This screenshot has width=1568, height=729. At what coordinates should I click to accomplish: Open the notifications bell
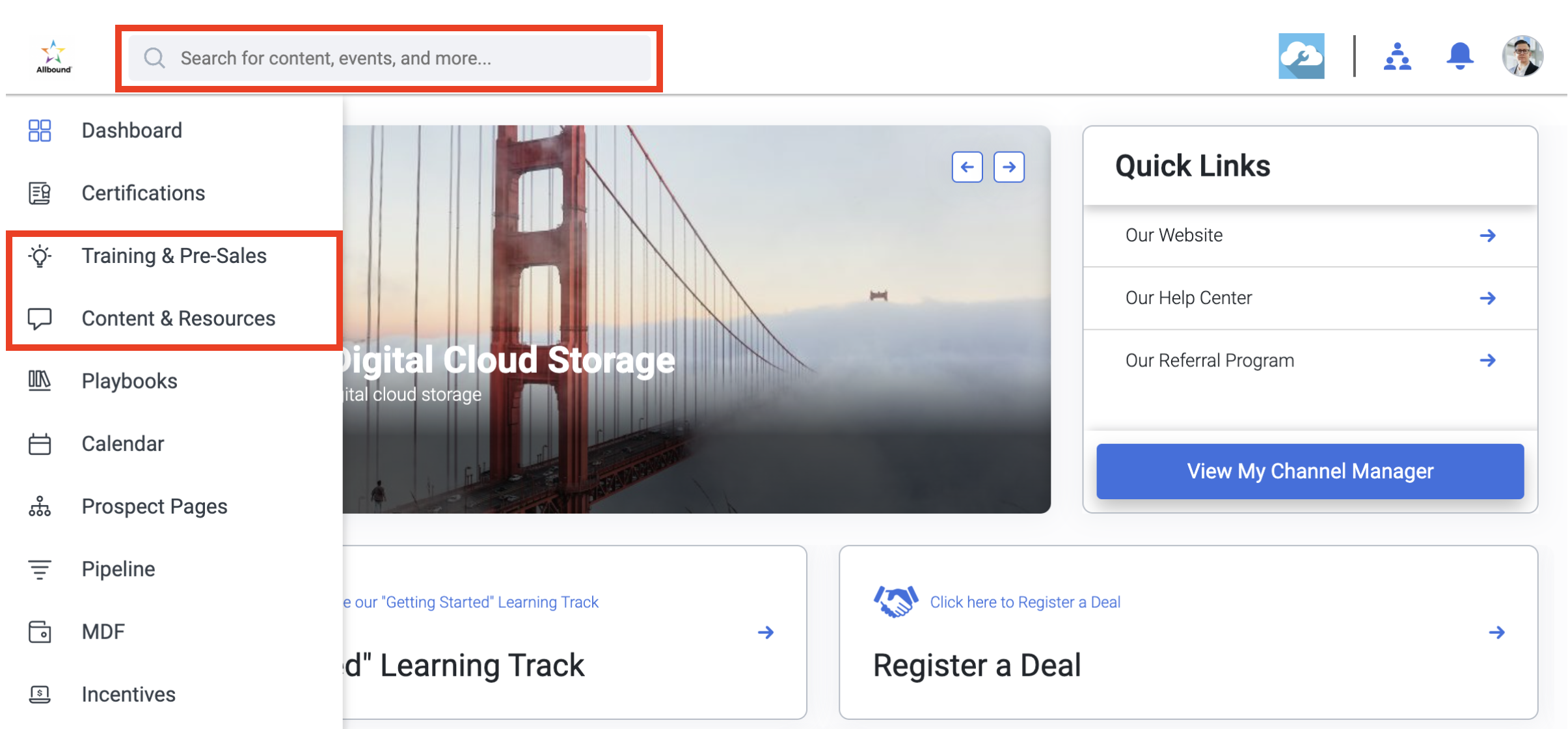pos(1459,57)
